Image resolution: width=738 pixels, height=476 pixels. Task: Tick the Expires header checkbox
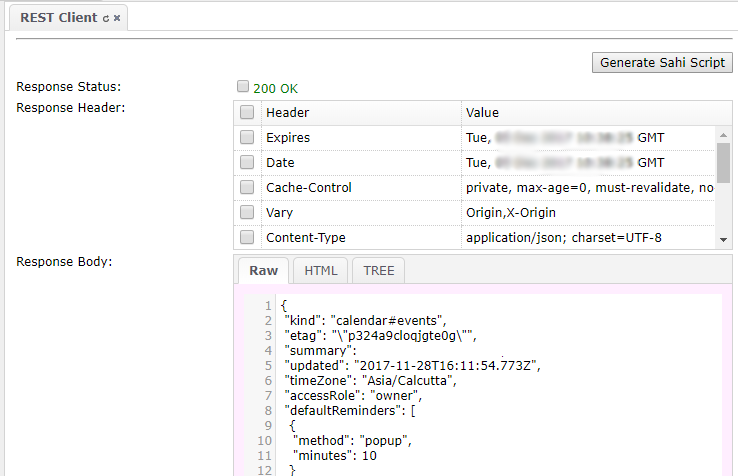click(247, 138)
